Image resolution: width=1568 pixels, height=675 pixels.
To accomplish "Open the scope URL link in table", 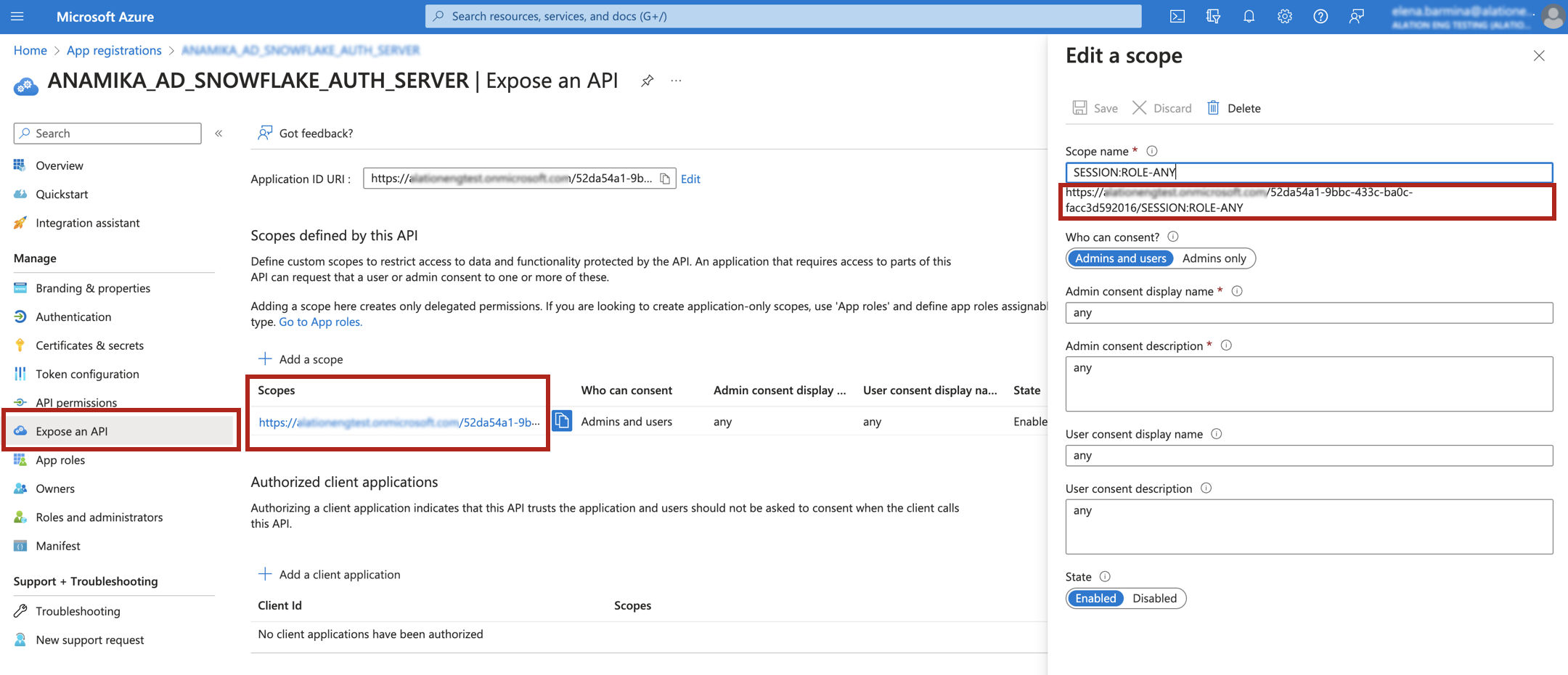I will click(399, 422).
